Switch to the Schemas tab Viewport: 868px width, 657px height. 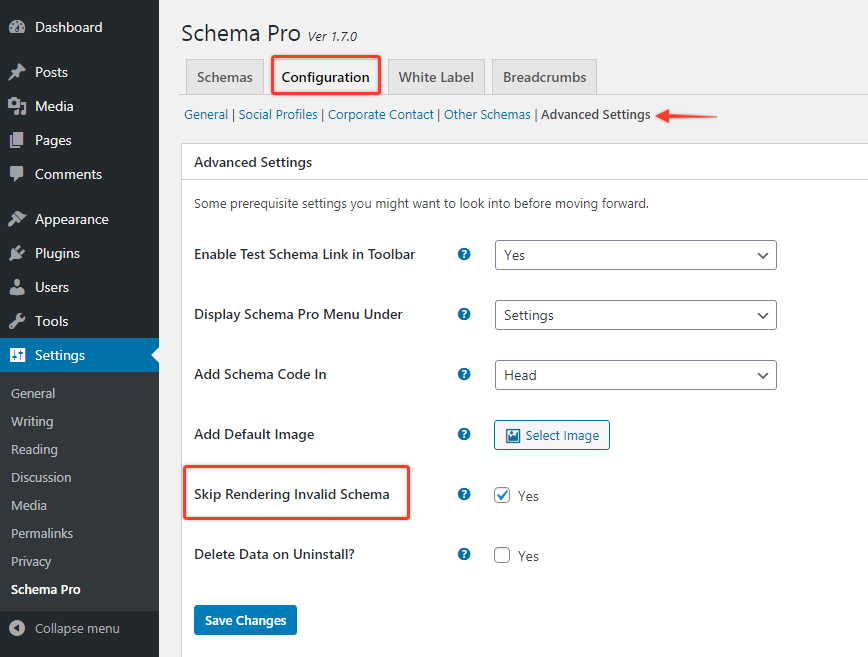[225, 77]
